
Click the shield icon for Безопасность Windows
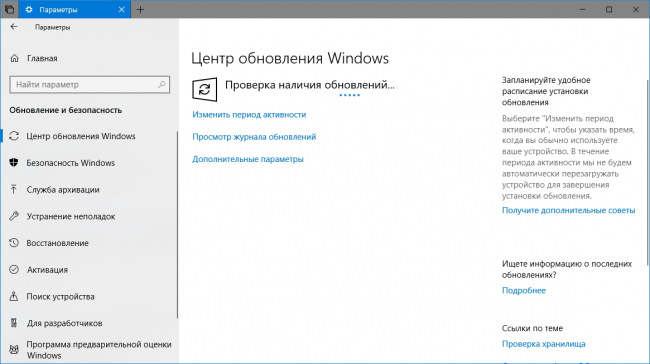pyautogui.click(x=14, y=163)
